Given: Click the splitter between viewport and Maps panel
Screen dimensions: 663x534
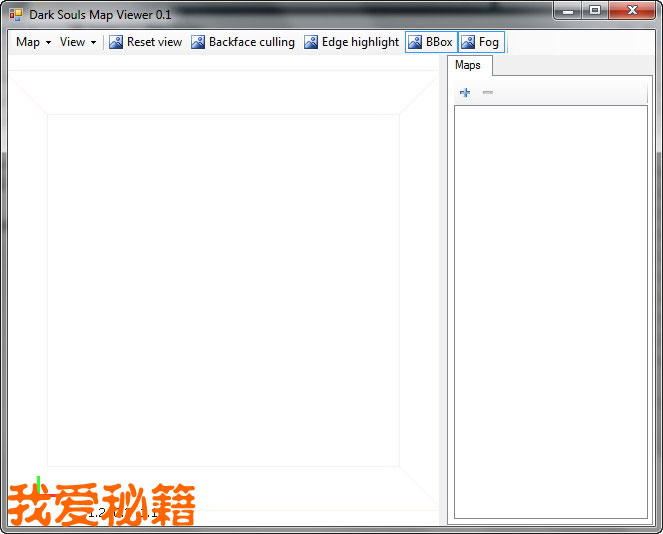Looking at the screenshot, I should tap(443, 290).
